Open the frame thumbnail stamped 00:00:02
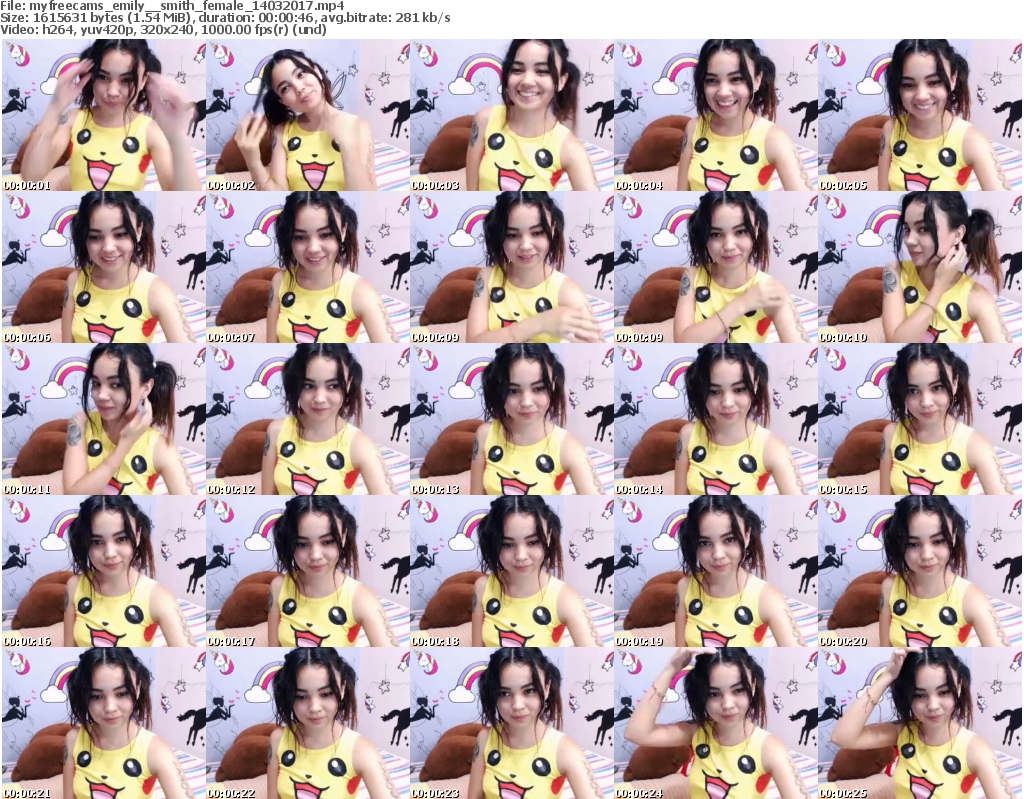Viewport: 1024px width, 799px height. (308, 114)
